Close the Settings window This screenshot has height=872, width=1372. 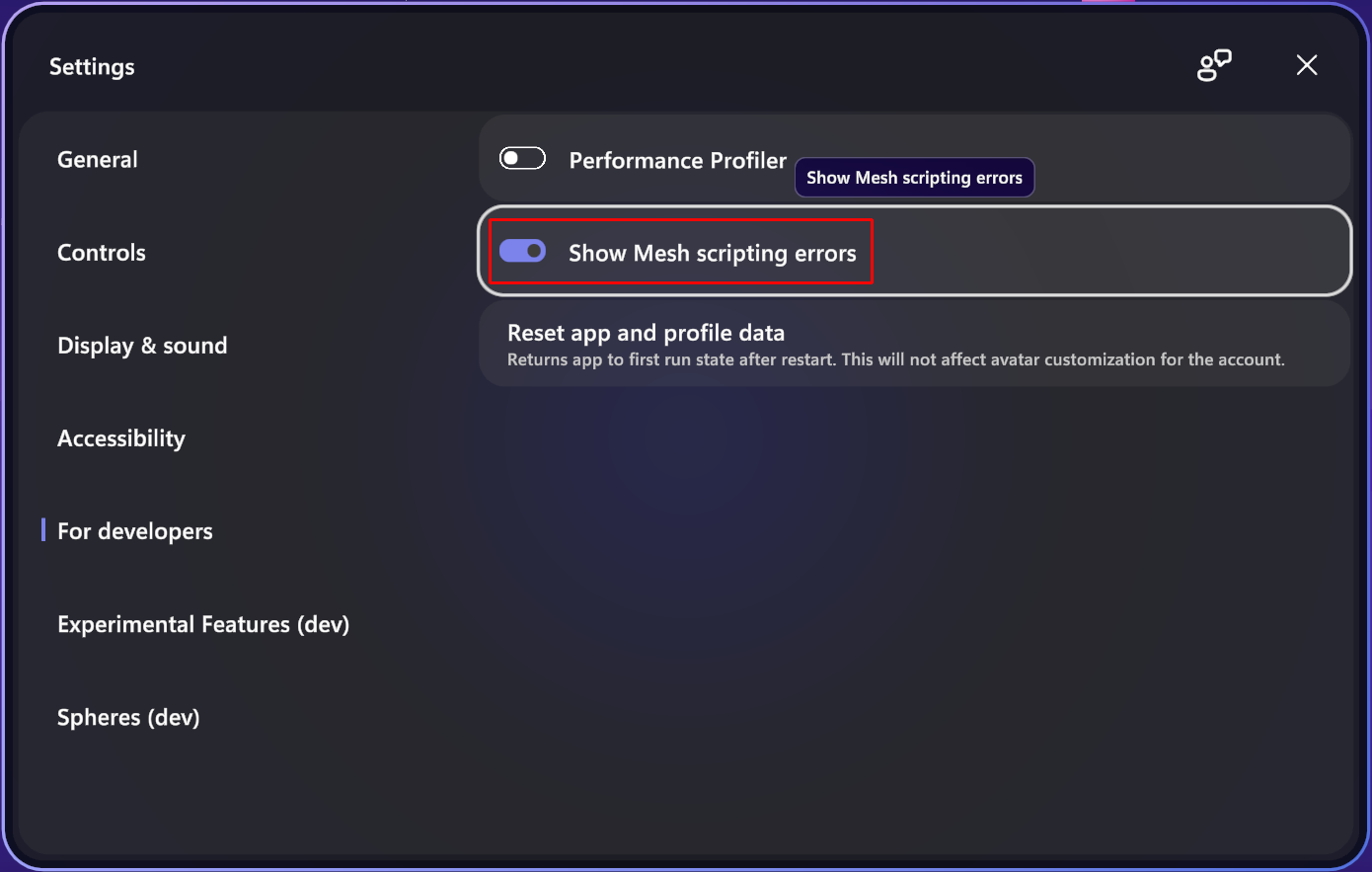(1306, 65)
